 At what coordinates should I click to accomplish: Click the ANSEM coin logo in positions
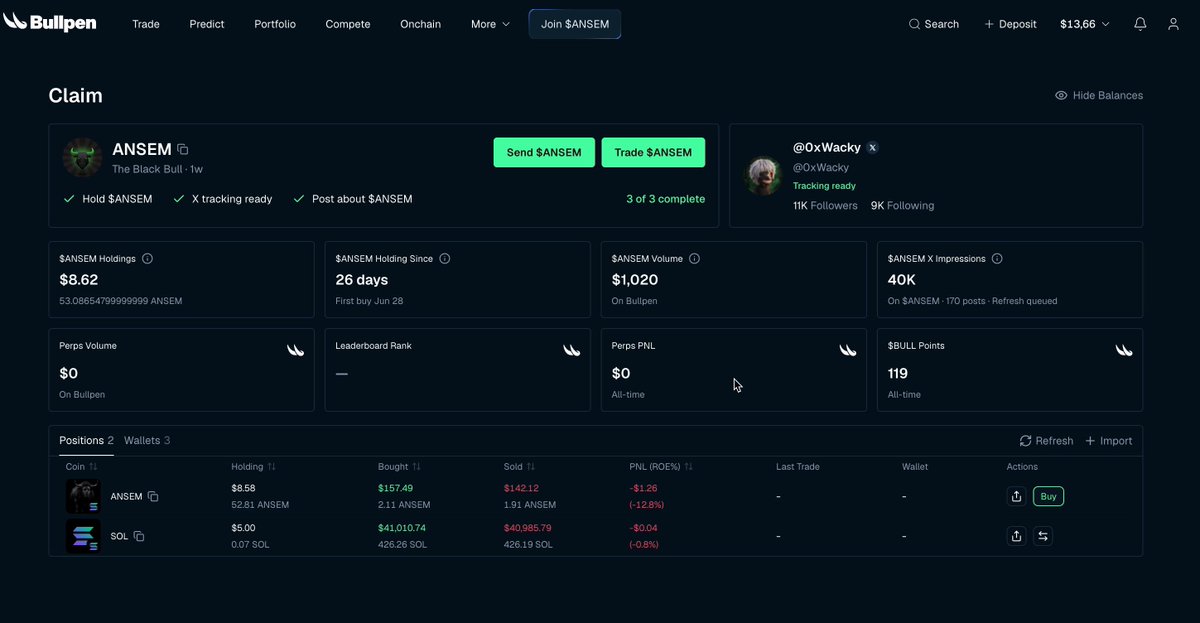[83, 496]
